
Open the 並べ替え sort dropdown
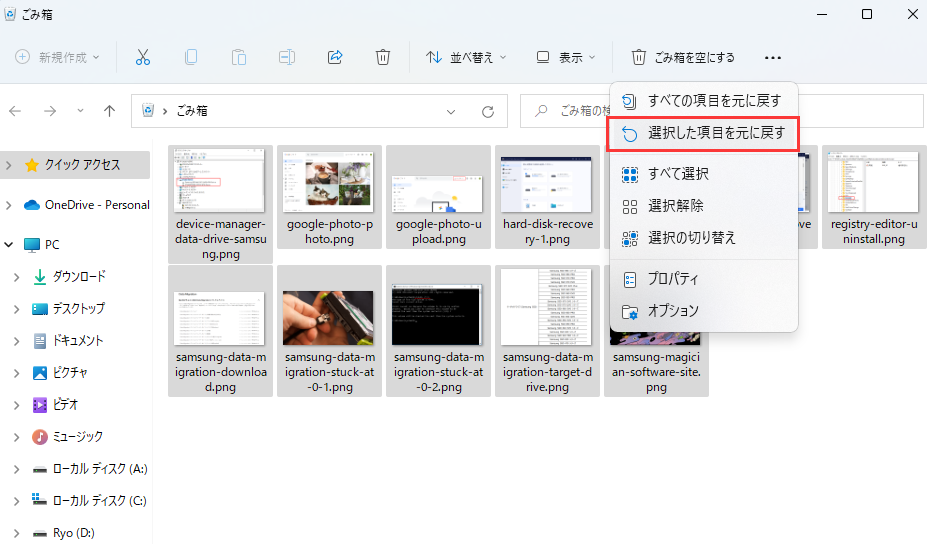(467, 57)
